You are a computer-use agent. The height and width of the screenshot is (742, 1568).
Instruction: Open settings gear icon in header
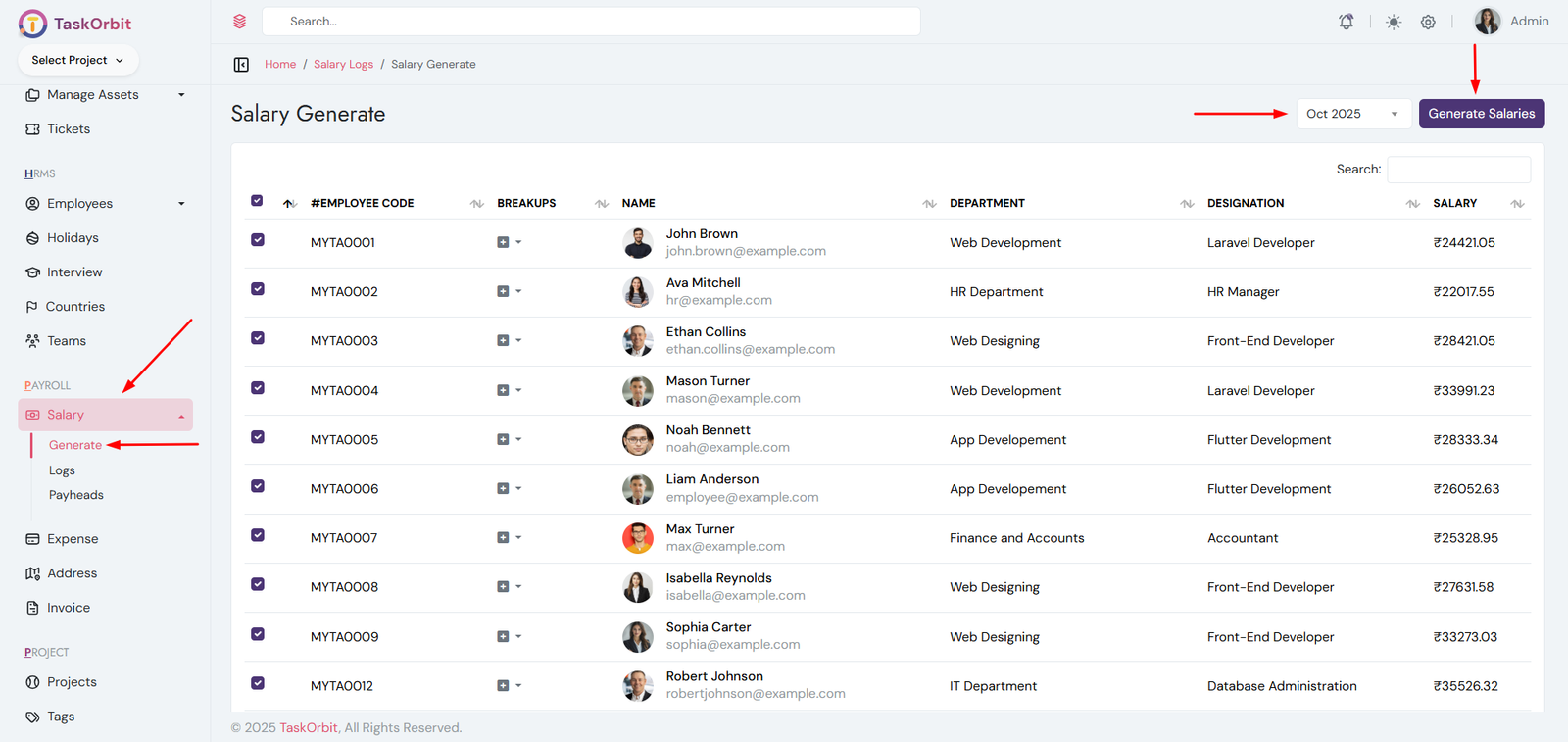[1428, 22]
